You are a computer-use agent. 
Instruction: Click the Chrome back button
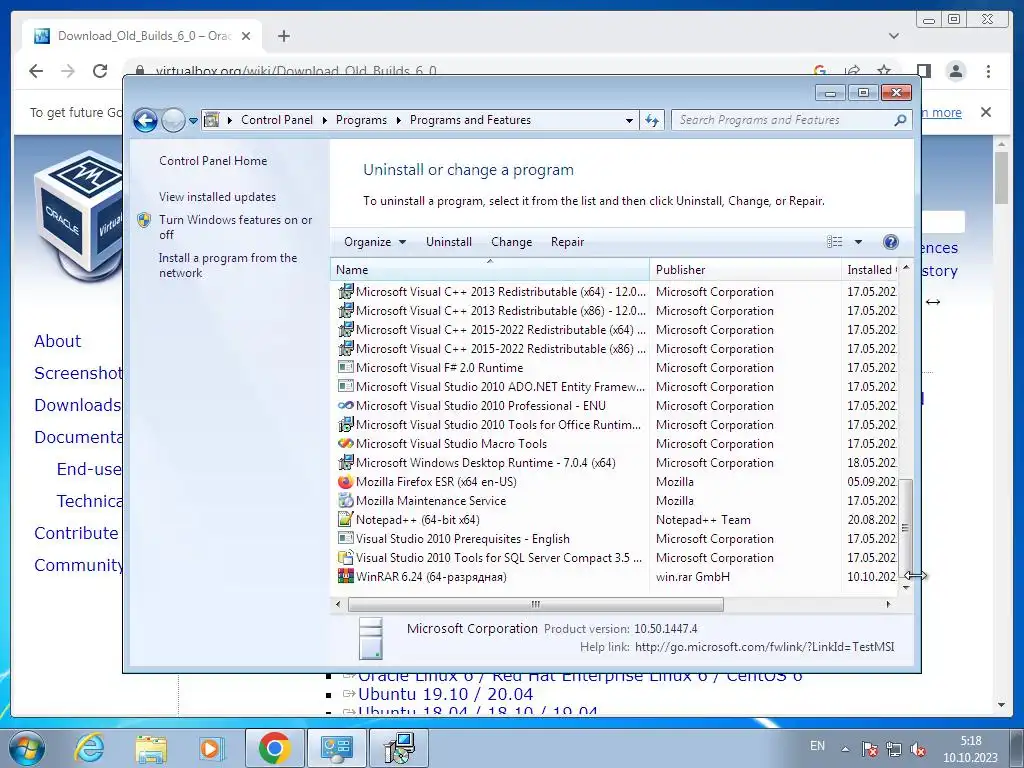pos(36,71)
